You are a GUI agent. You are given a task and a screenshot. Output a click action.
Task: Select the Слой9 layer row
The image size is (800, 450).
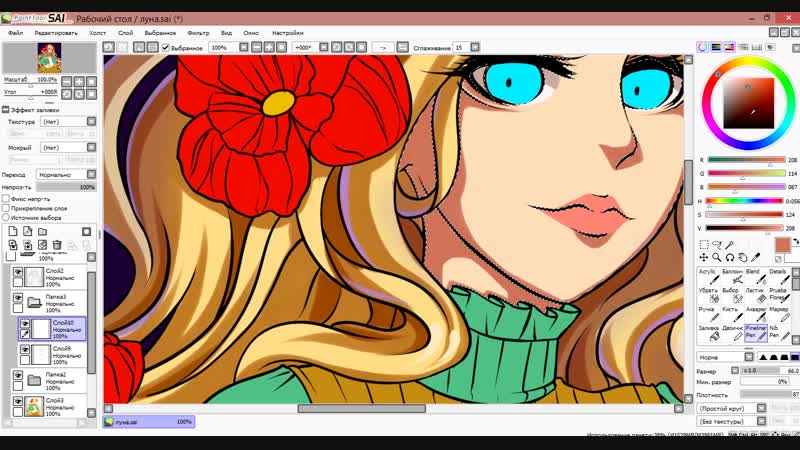52,355
